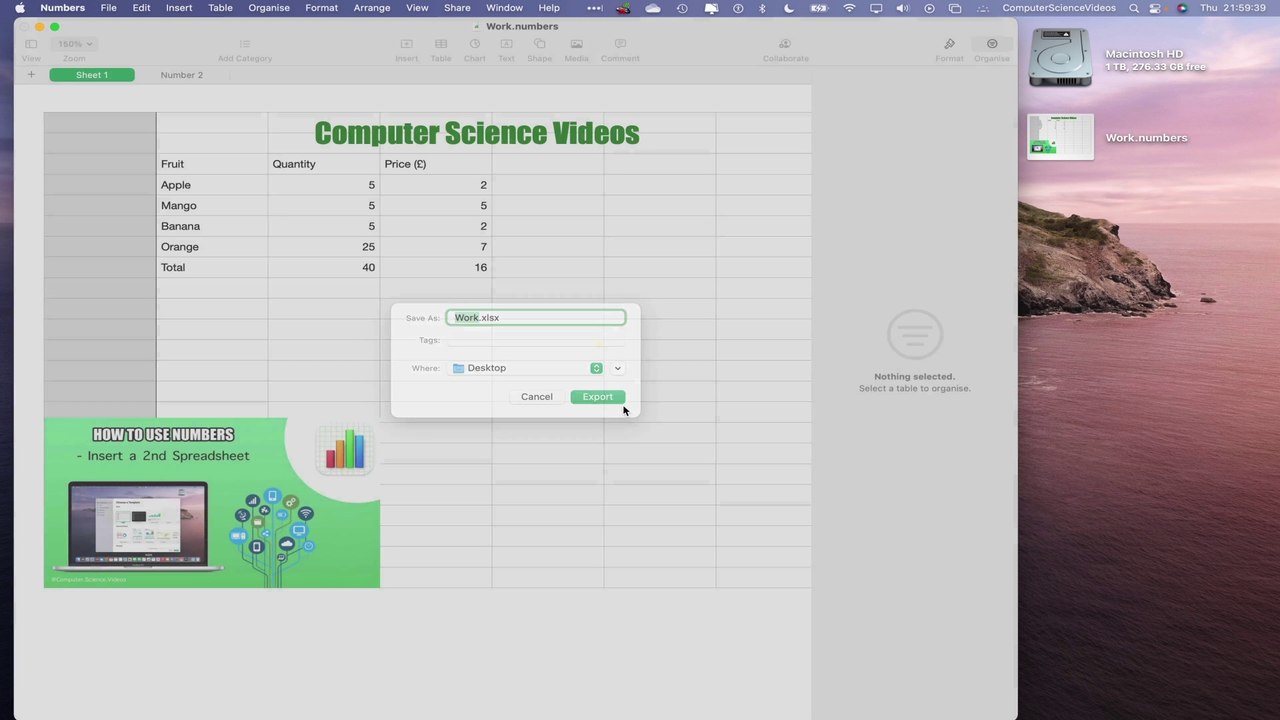This screenshot has height=720, width=1280.
Task: Open the Organise menu
Action: (269, 8)
